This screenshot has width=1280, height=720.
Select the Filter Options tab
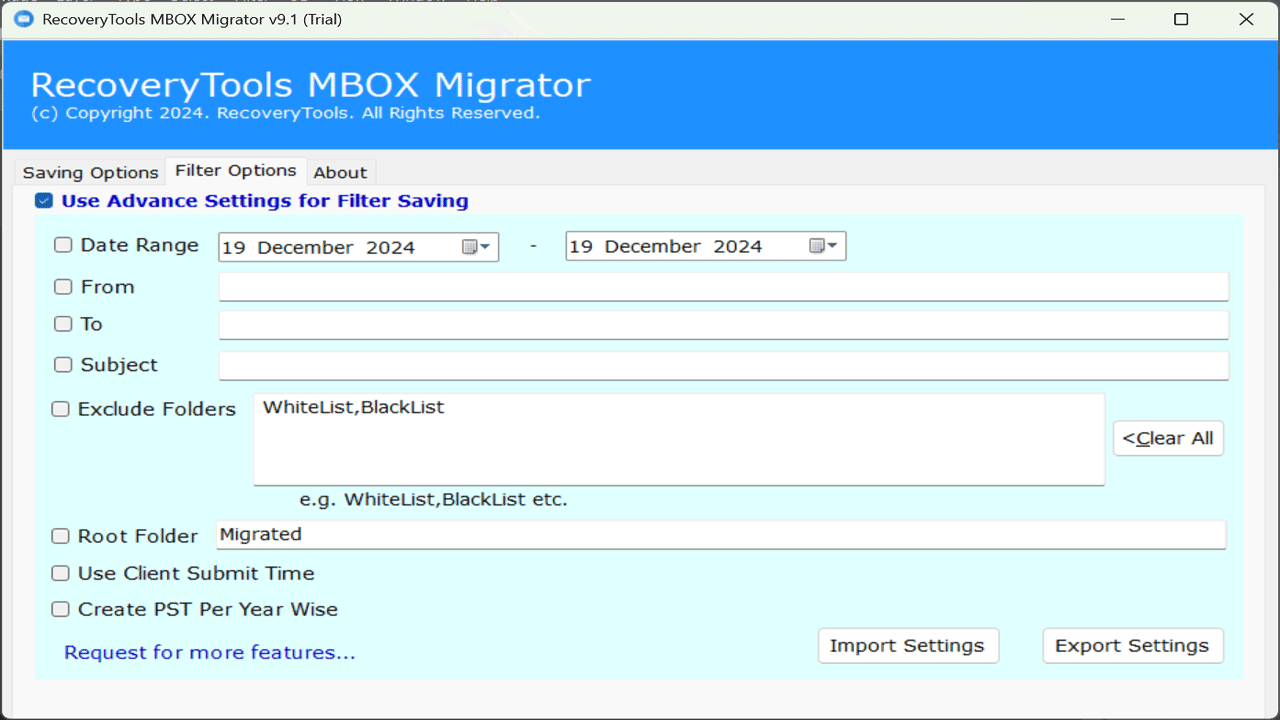(236, 170)
